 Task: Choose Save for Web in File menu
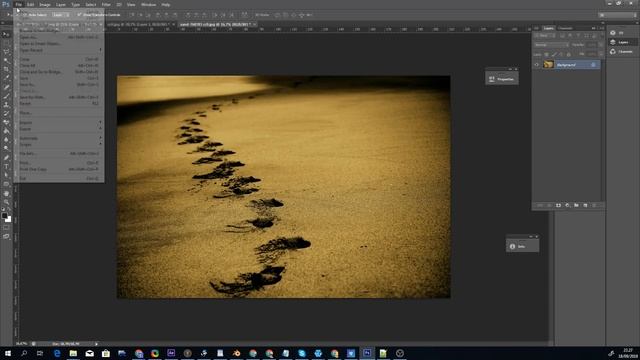tap(59, 97)
